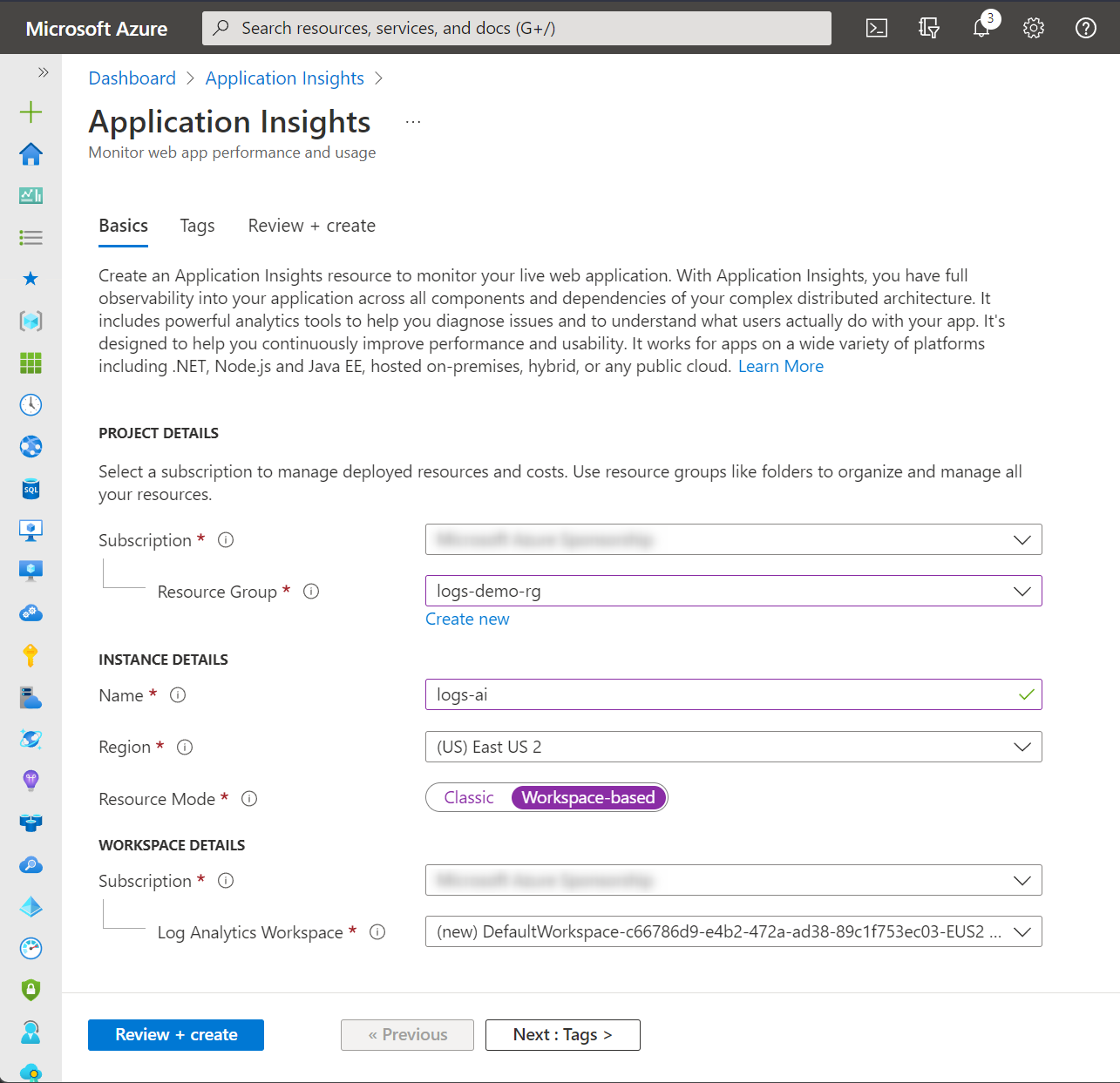1120x1083 pixels.
Task: Select Workspace-based resource mode
Action: [x=588, y=797]
